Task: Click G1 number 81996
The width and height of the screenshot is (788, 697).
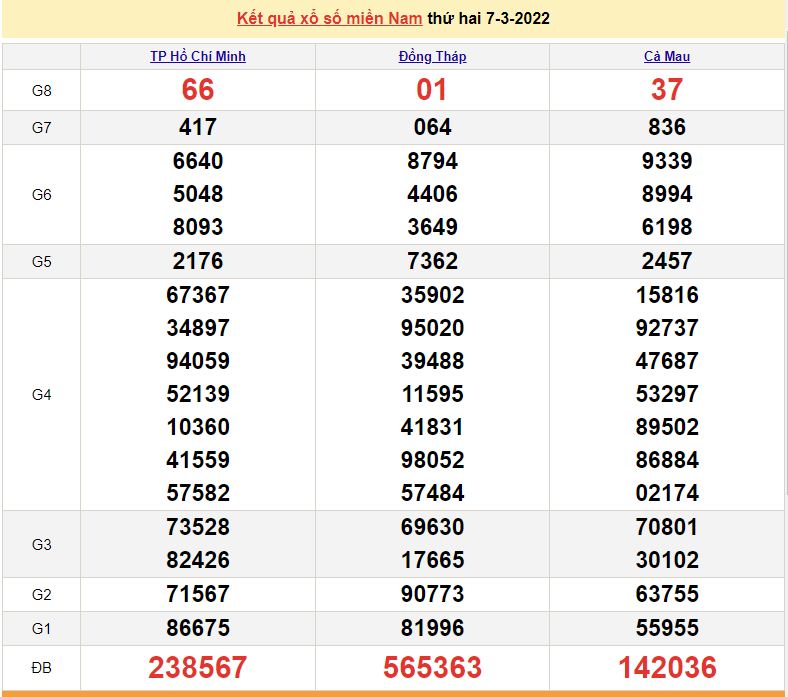Action: (432, 628)
